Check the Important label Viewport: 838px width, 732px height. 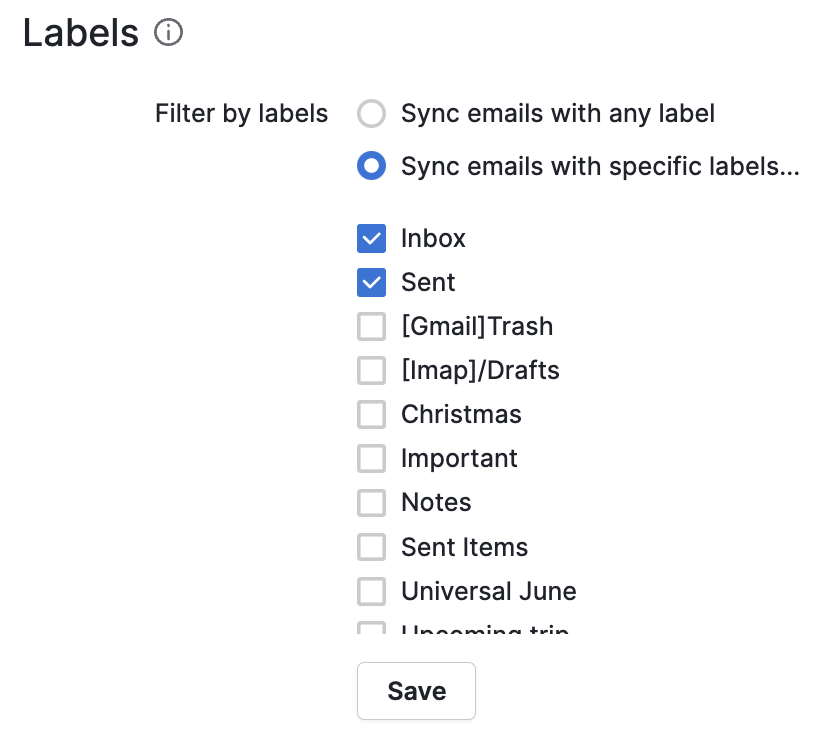tap(371, 458)
